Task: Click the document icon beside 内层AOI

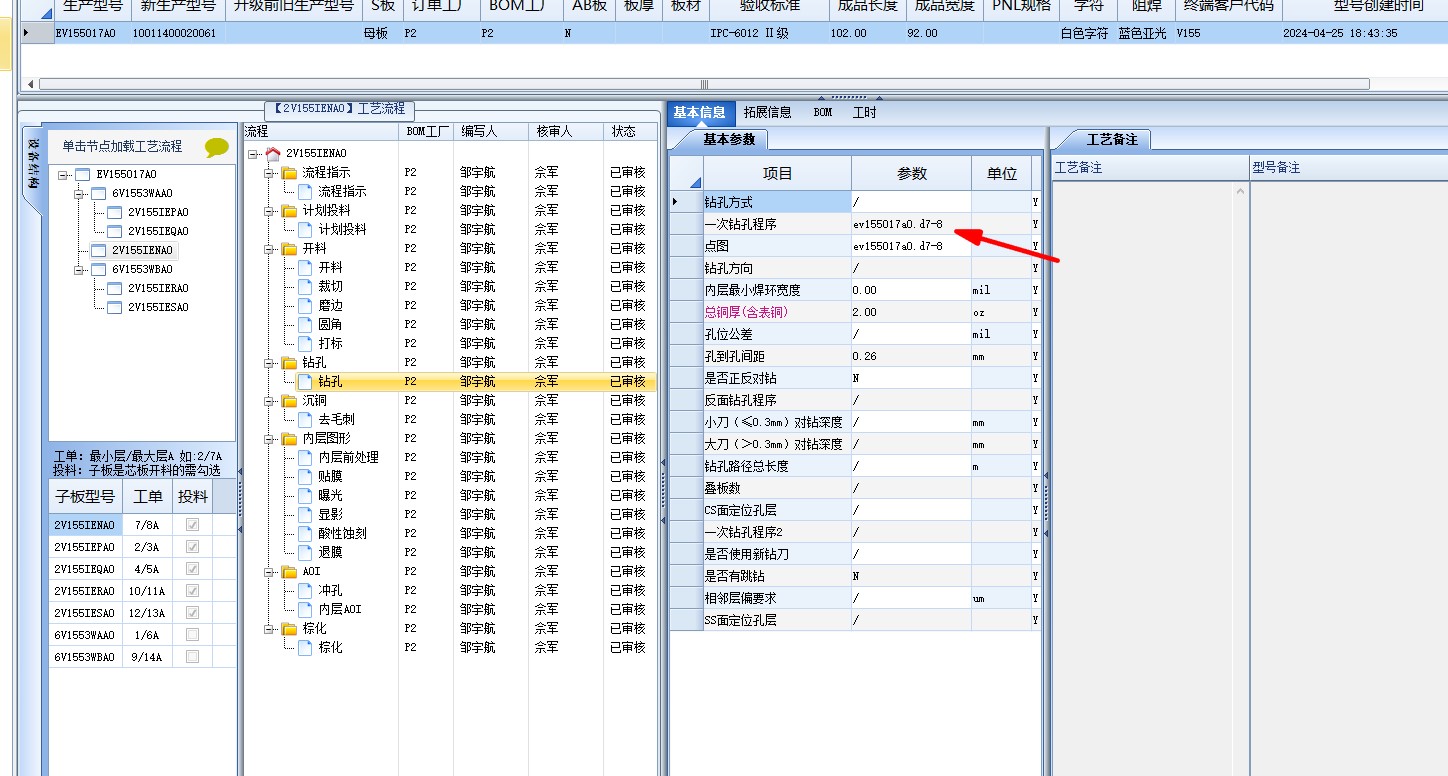Action: tap(305, 609)
